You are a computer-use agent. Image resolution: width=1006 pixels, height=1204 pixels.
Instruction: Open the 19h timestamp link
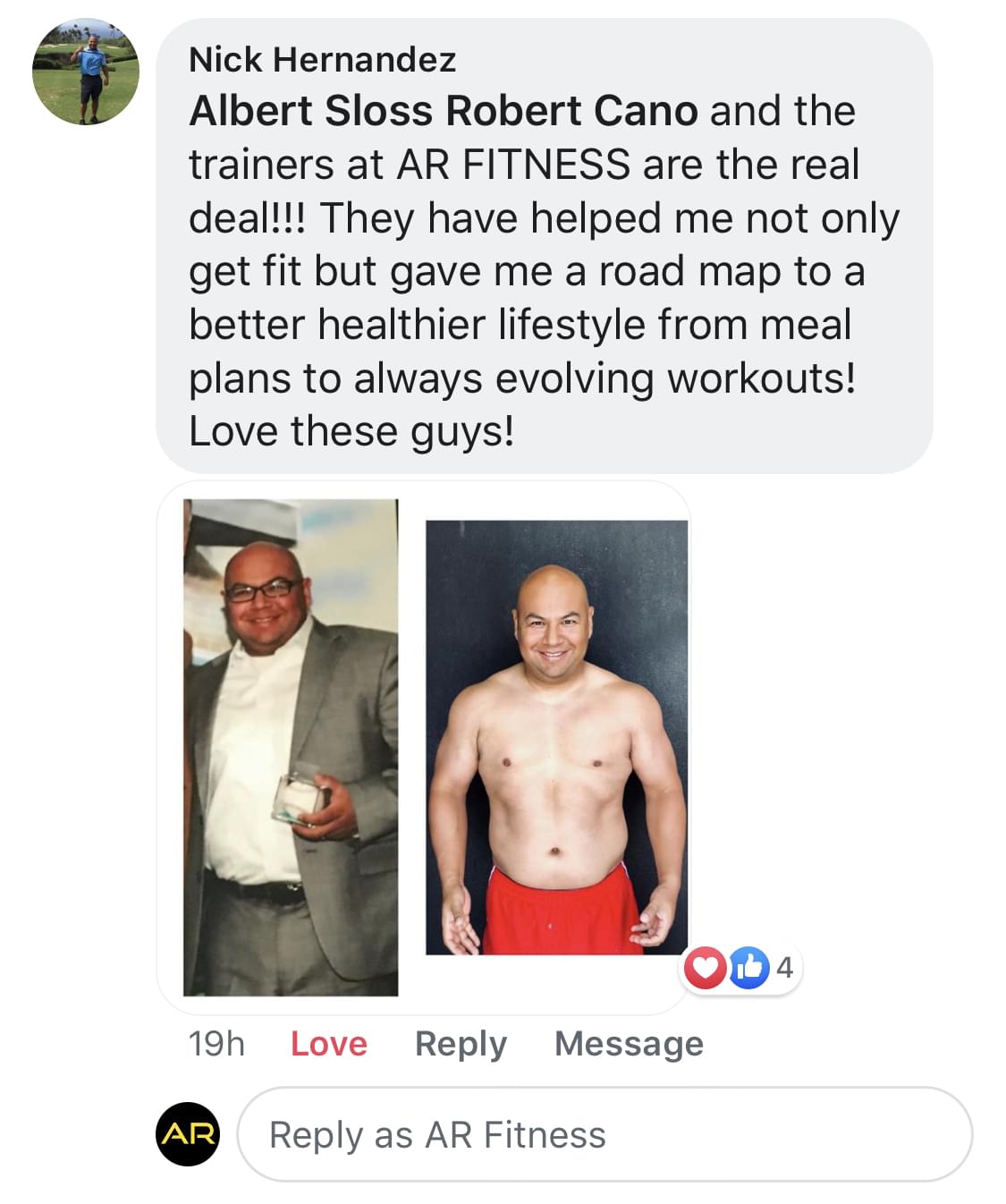(216, 1044)
